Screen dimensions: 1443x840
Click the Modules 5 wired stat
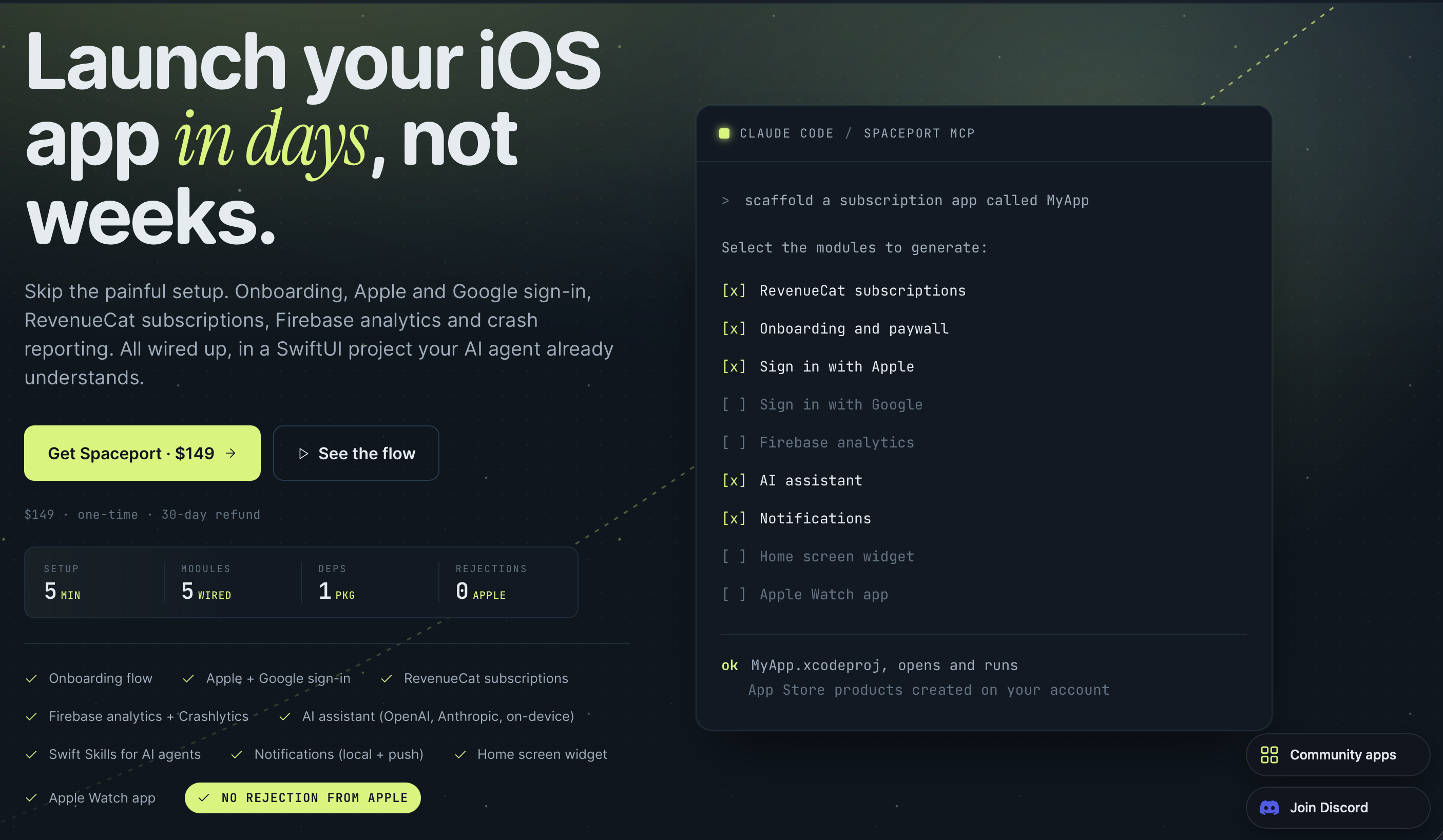tap(206, 582)
